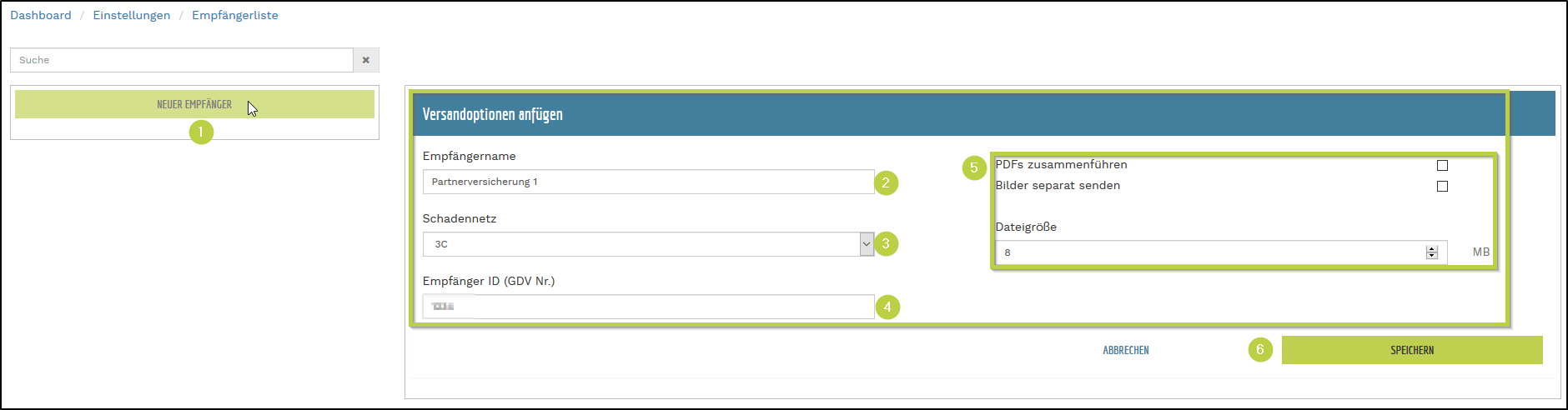Decrease Dateigröße with the down arrow
Viewport: 1568px width, 410px height.
coord(1432,256)
